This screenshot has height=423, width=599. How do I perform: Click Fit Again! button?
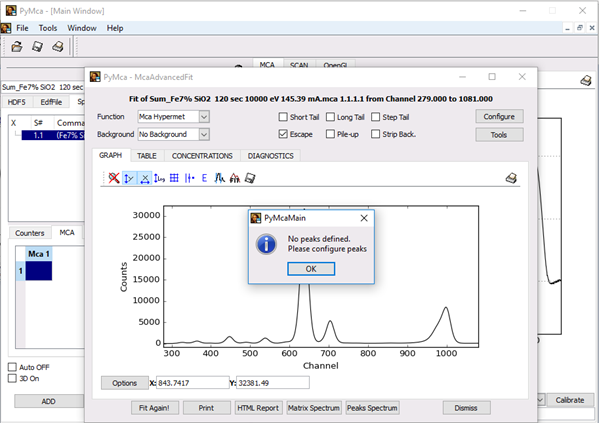(x=154, y=408)
